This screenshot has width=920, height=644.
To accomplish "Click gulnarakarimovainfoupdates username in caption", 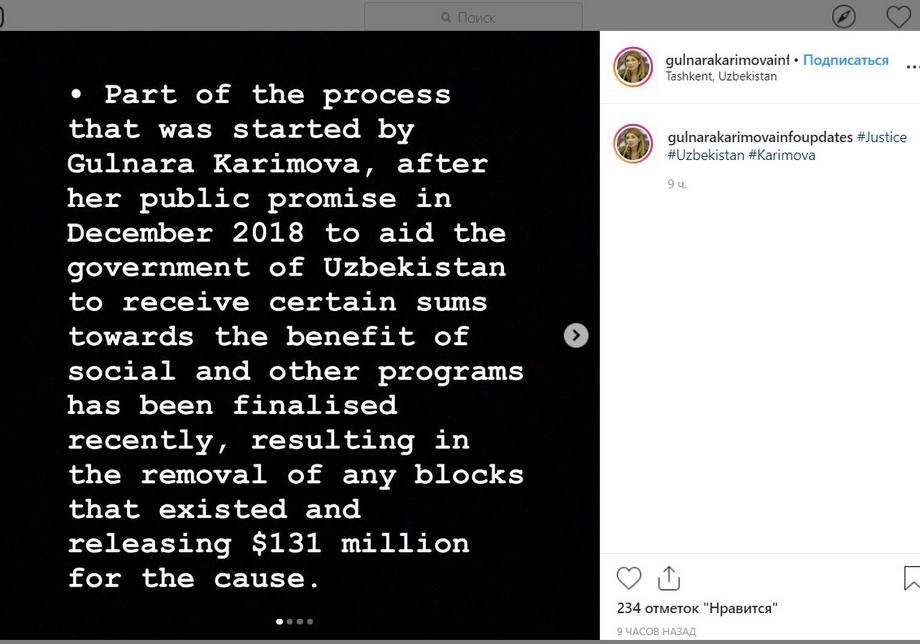I will (760, 137).
